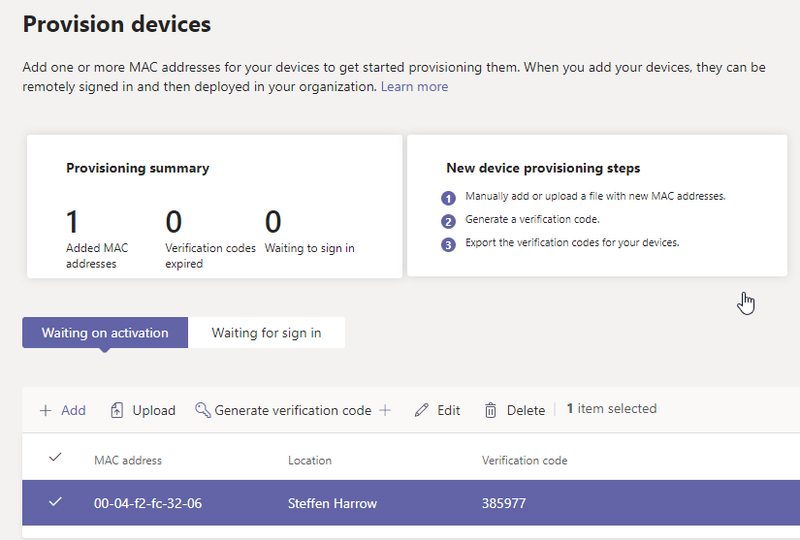Click the key icon for verification code
Screen dimensions: 800x540
pyautogui.click(x=203, y=410)
